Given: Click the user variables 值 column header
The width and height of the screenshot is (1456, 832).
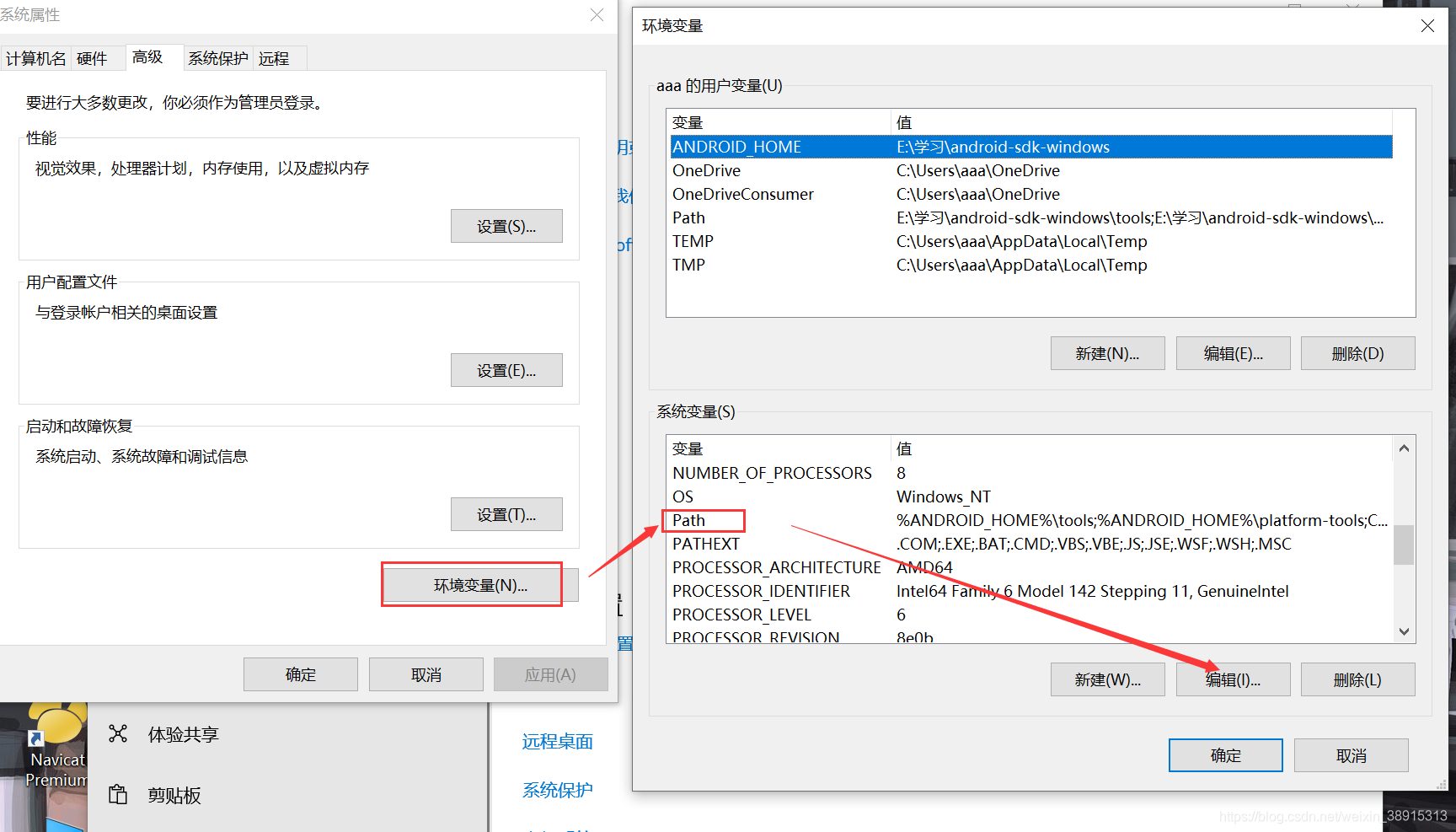Looking at the screenshot, I should (1142, 122).
